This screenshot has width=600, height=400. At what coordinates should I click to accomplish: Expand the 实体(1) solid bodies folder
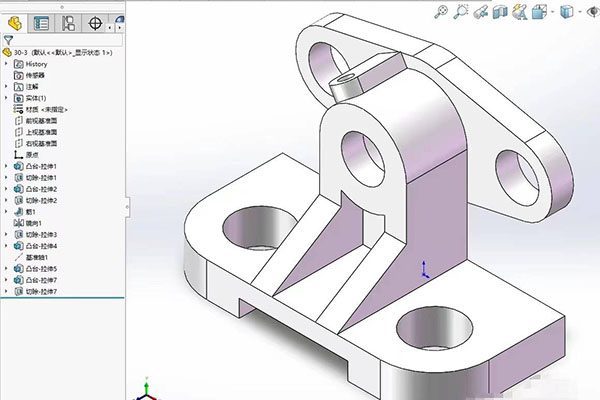click(x=6, y=98)
